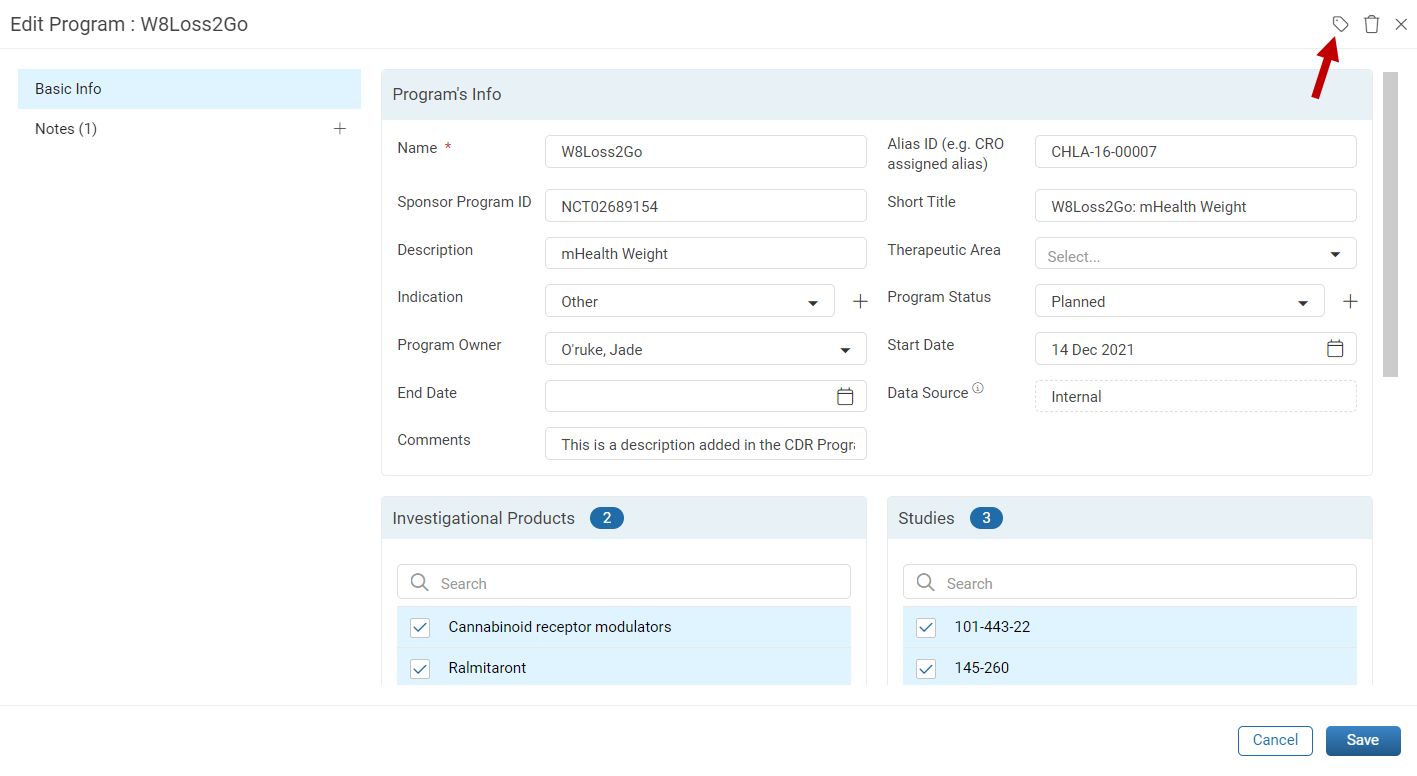Click Save button
Image resolution: width=1417 pixels, height=776 pixels.
pos(1363,740)
